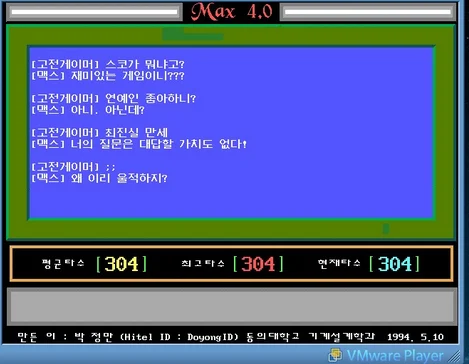Click the date '1994. 5.10' in footer
The image size is (469, 364).
coord(415,337)
